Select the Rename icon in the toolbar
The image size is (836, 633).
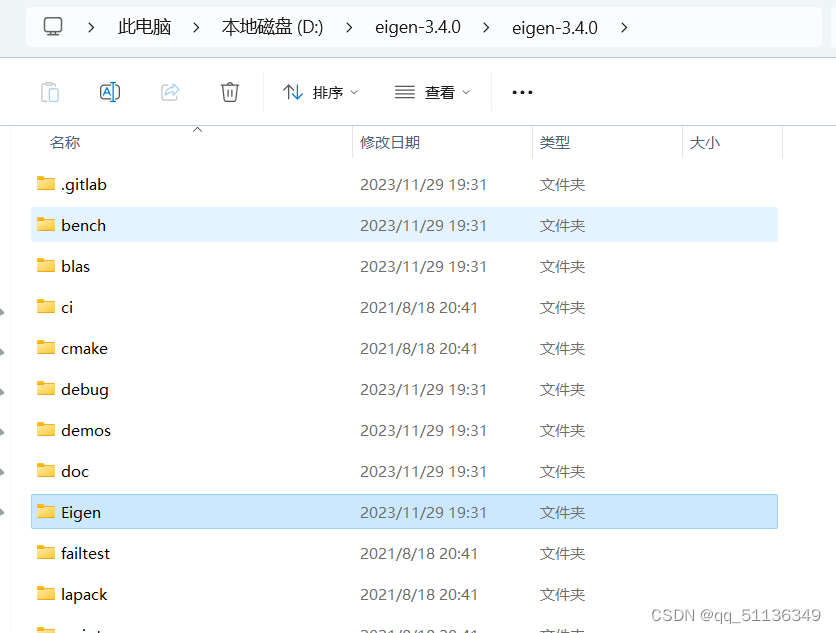tap(110, 91)
